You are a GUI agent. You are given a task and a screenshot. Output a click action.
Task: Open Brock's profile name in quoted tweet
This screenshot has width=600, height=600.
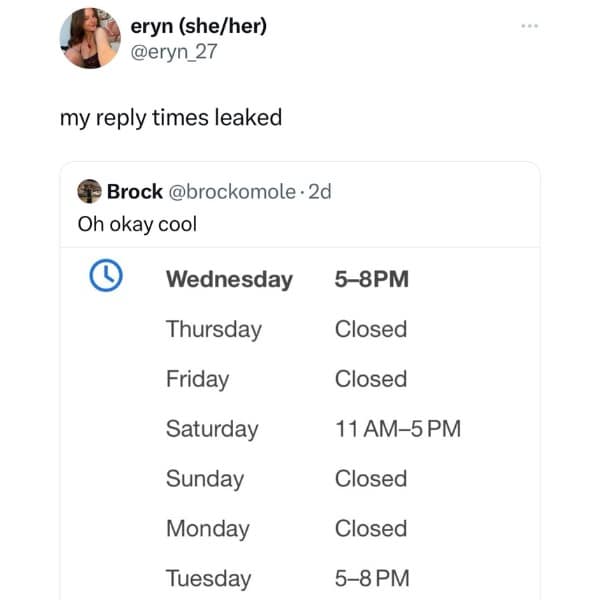[x=134, y=191]
